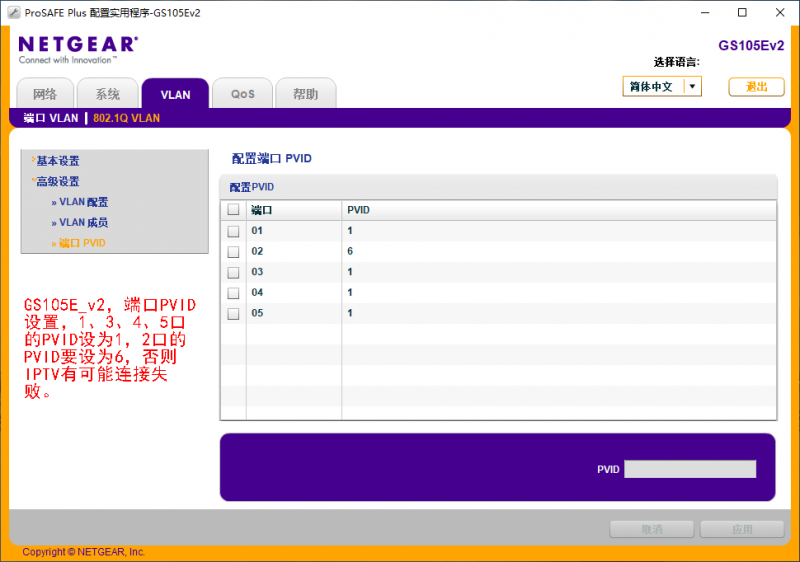Viewport: 800px width, 562px height.
Task: Click the GS105Ev2 model label
Action: pos(751,45)
